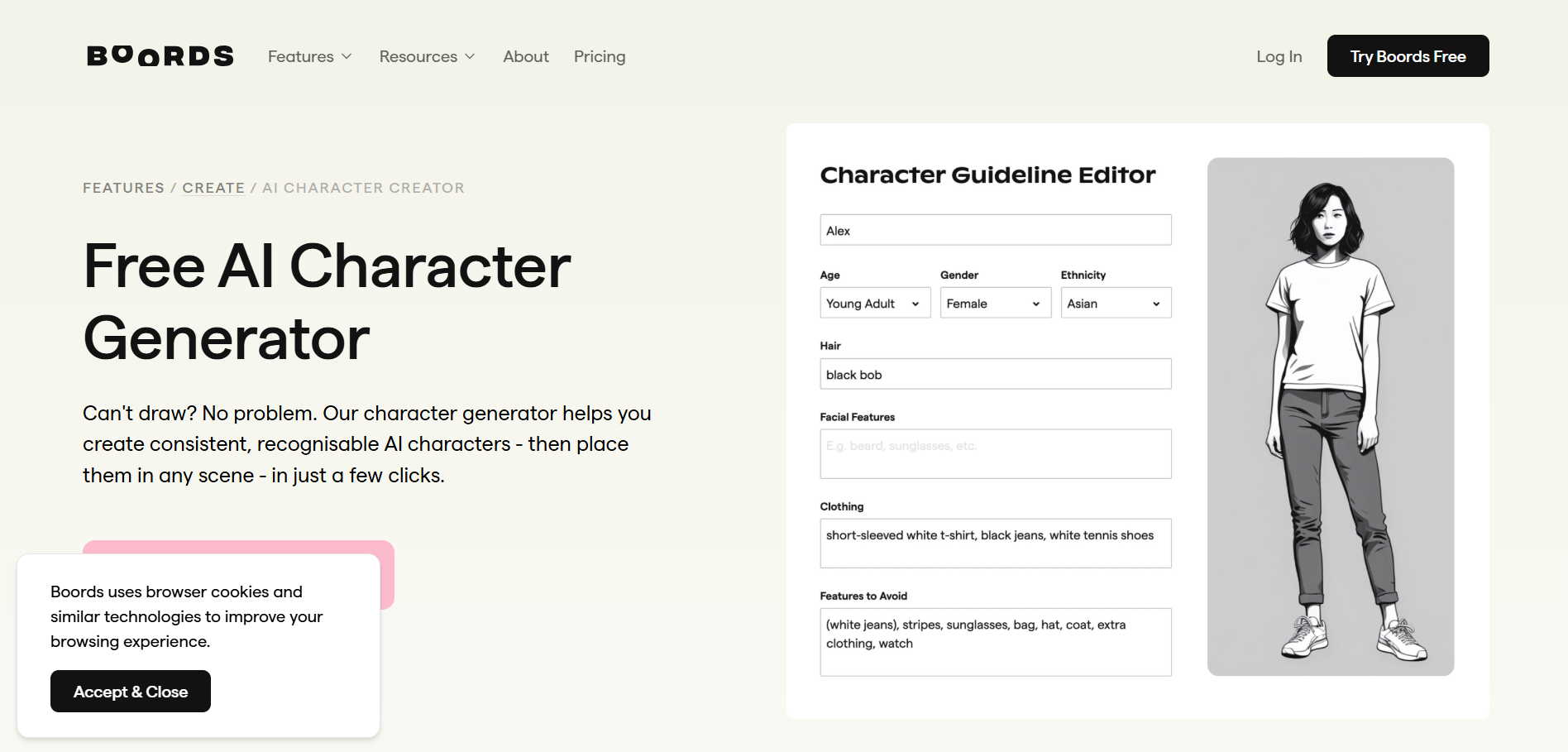The width and height of the screenshot is (1568, 752).
Task: Click the Boords logo
Action: click(160, 55)
